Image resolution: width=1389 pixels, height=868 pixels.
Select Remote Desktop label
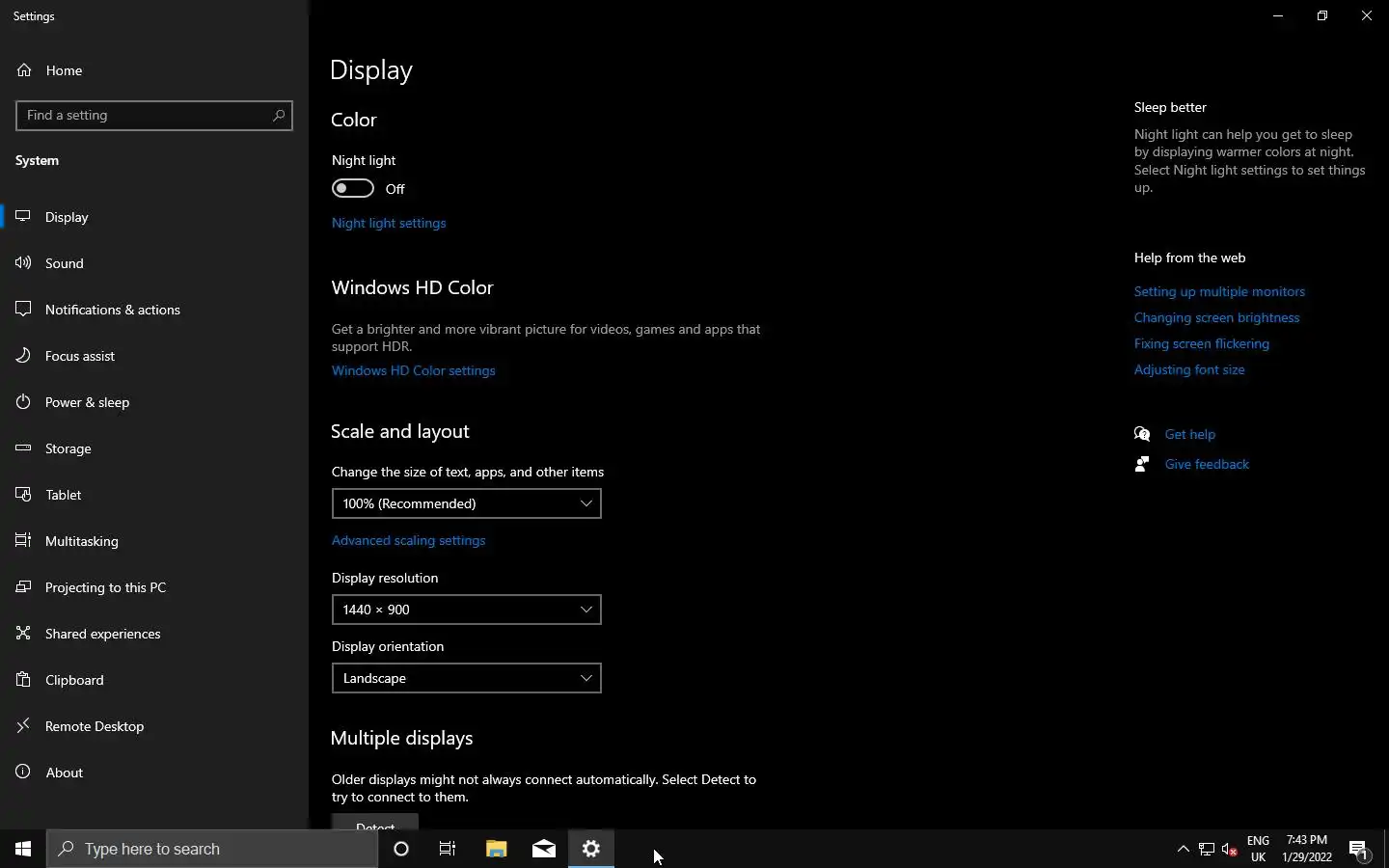coord(95,726)
